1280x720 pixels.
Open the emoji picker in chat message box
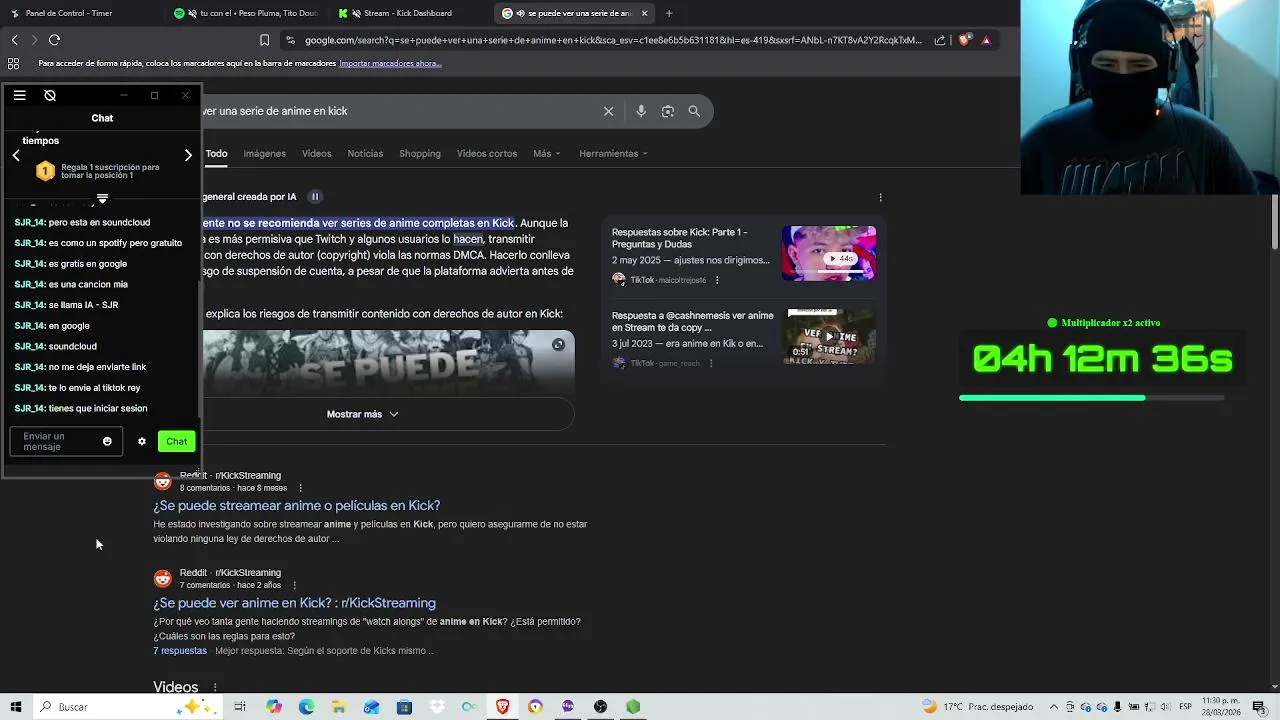pyautogui.click(x=107, y=442)
